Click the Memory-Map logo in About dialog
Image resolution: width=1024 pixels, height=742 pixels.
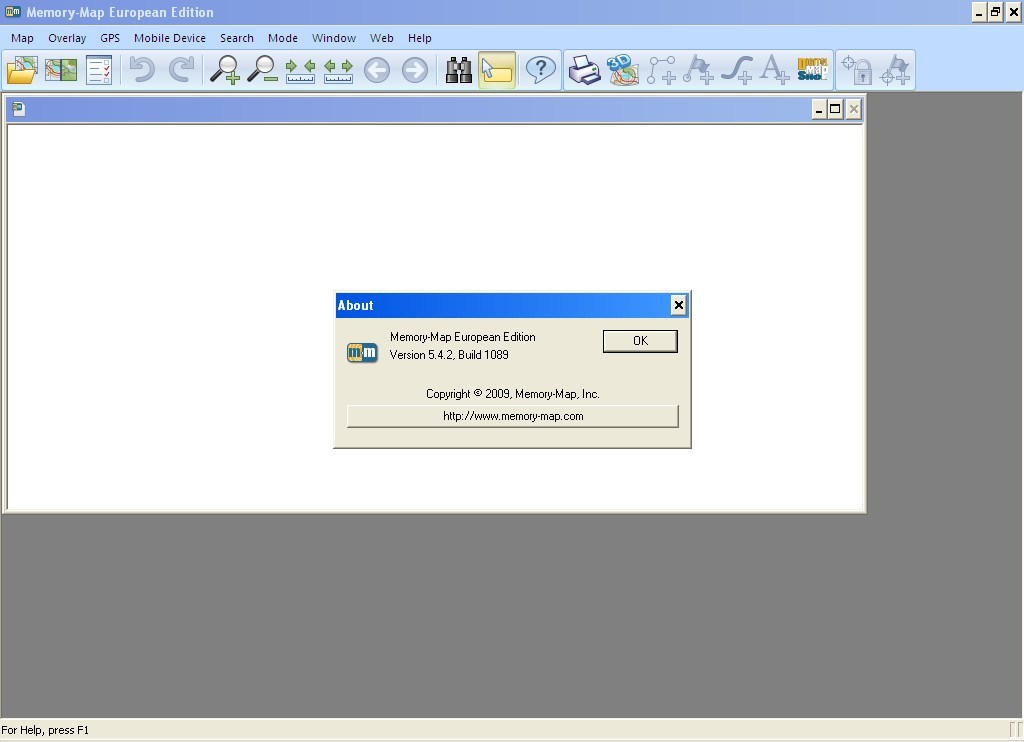click(x=362, y=353)
